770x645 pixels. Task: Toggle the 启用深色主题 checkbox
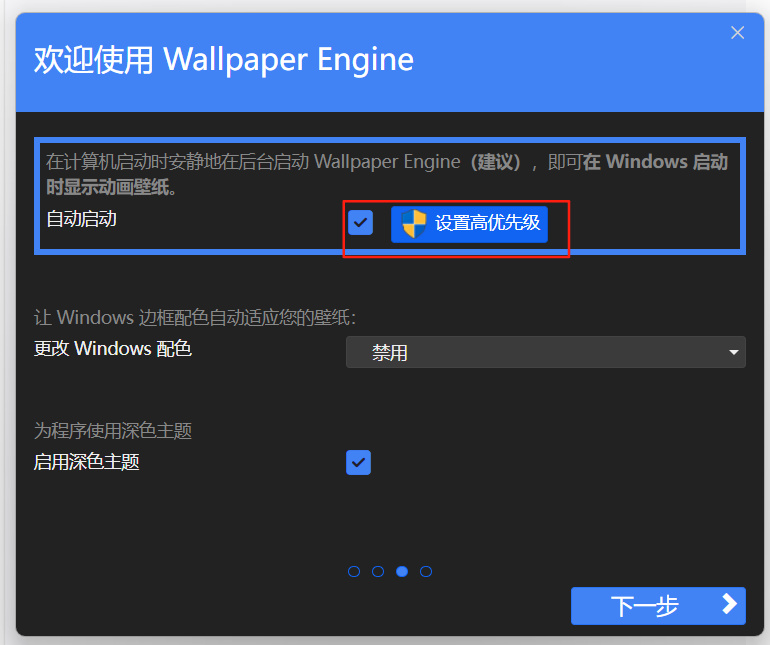[x=358, y=462]
